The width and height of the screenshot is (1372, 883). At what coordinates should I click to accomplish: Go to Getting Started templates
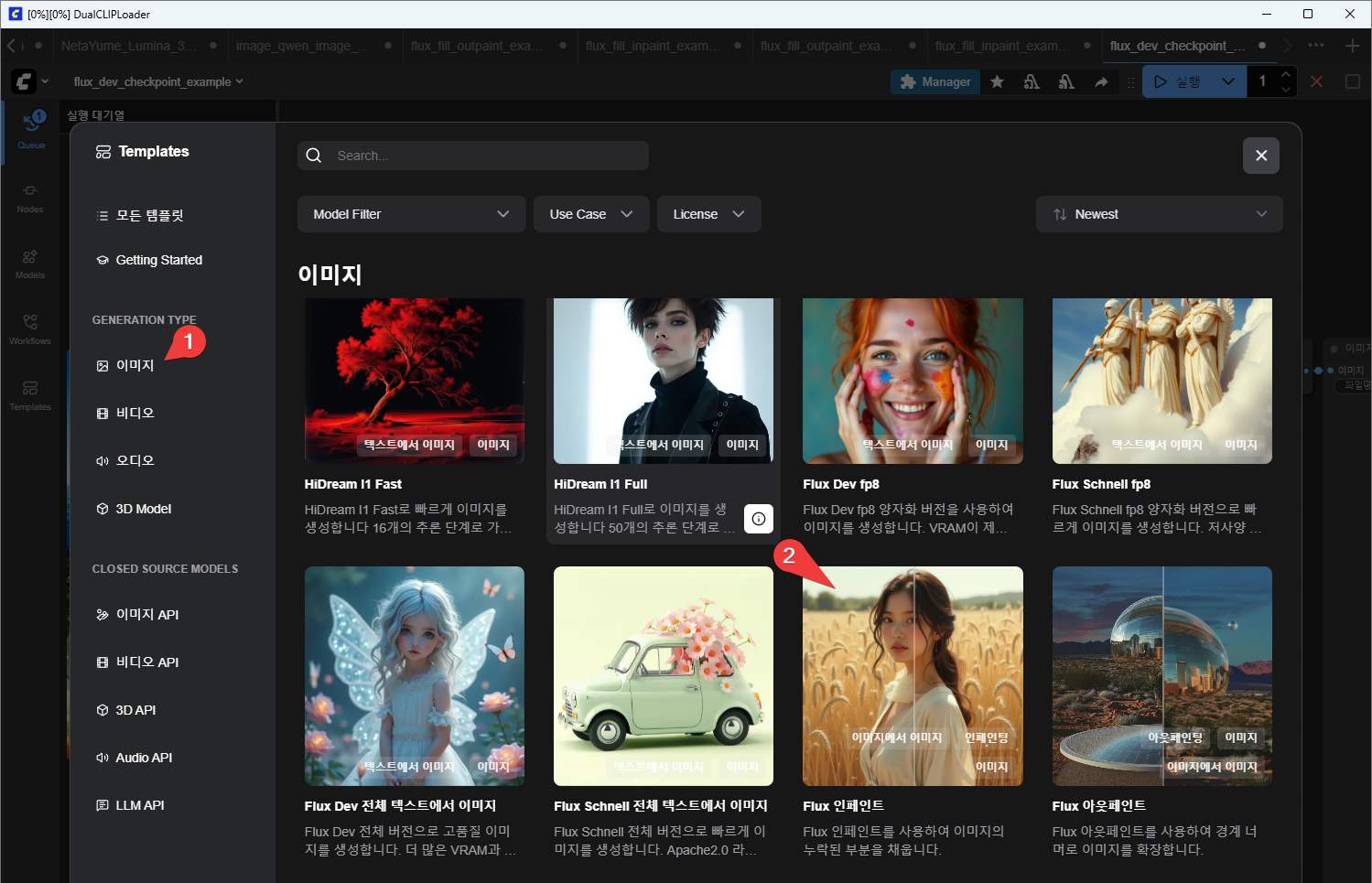pyautogui.click(x=158, y=260)
